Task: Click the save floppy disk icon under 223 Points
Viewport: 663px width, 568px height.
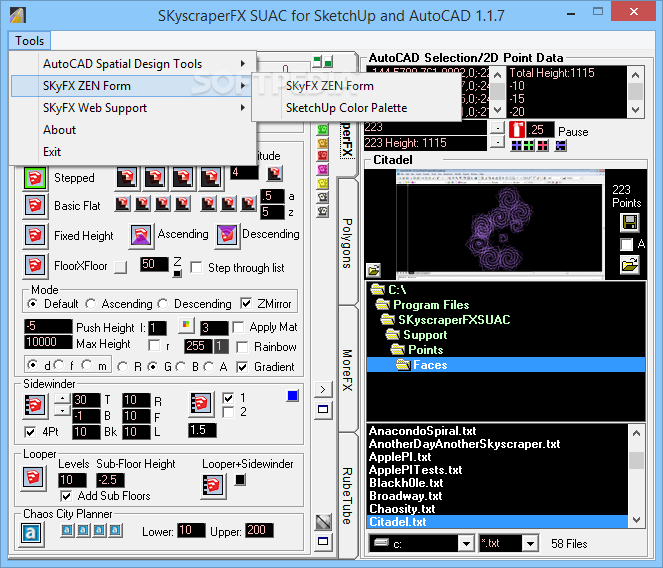Action: [x=630, y=222]
